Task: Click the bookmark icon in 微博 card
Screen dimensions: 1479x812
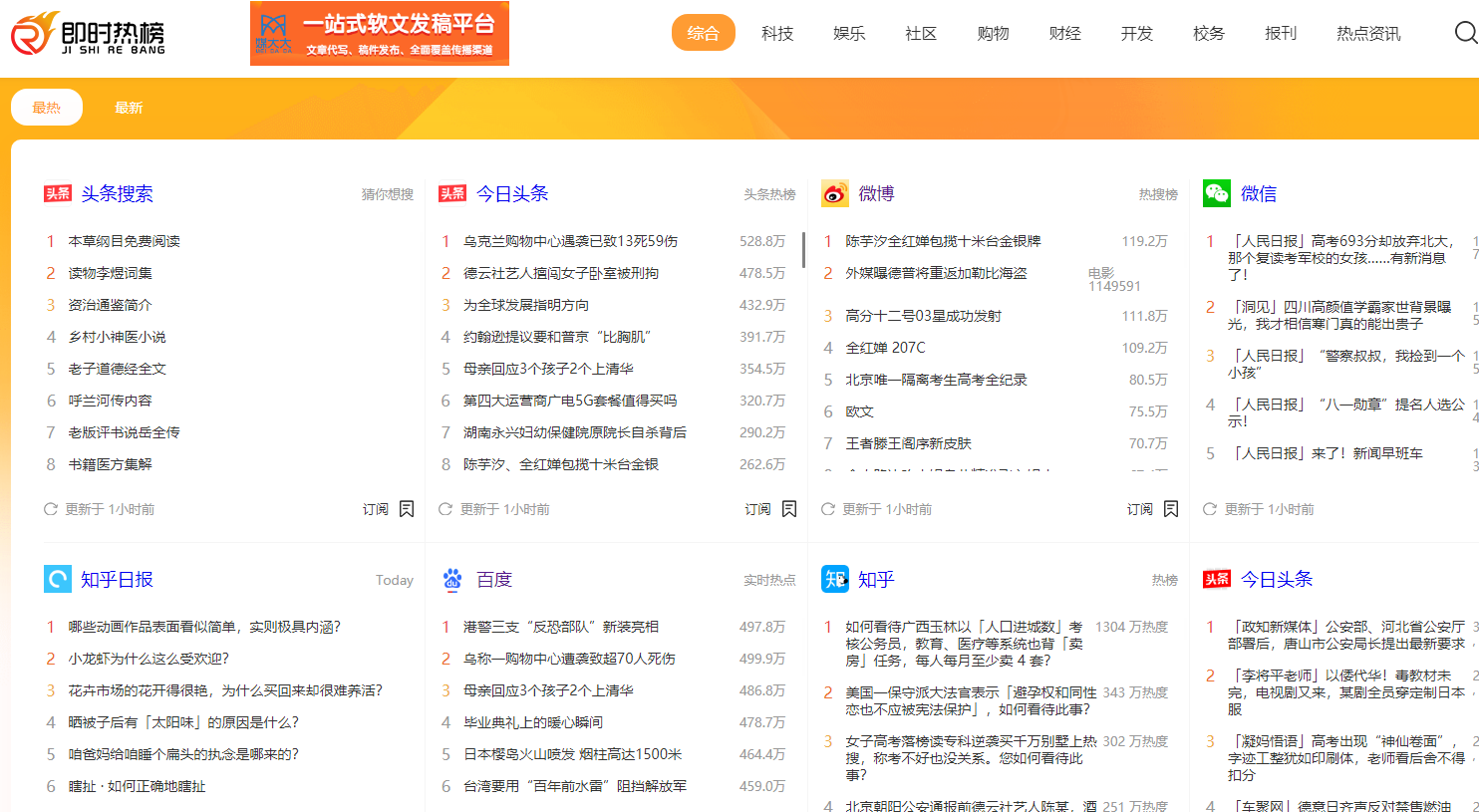Action: tap(1171, 509)
